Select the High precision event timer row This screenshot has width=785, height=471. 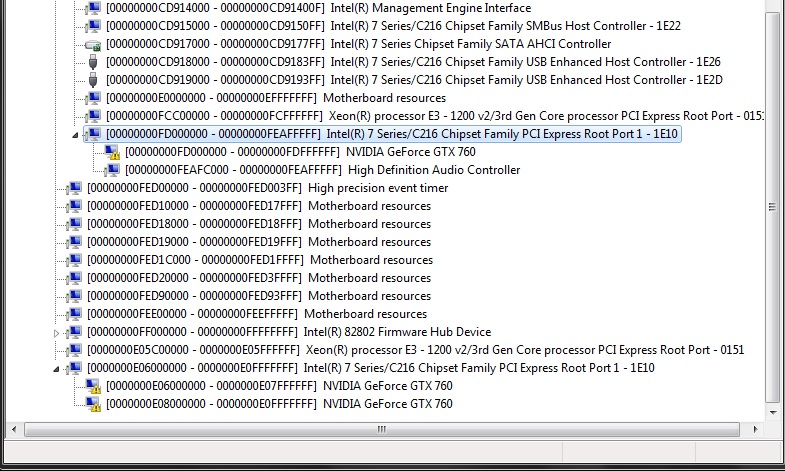pyautogui.click(x=267, y=188)
